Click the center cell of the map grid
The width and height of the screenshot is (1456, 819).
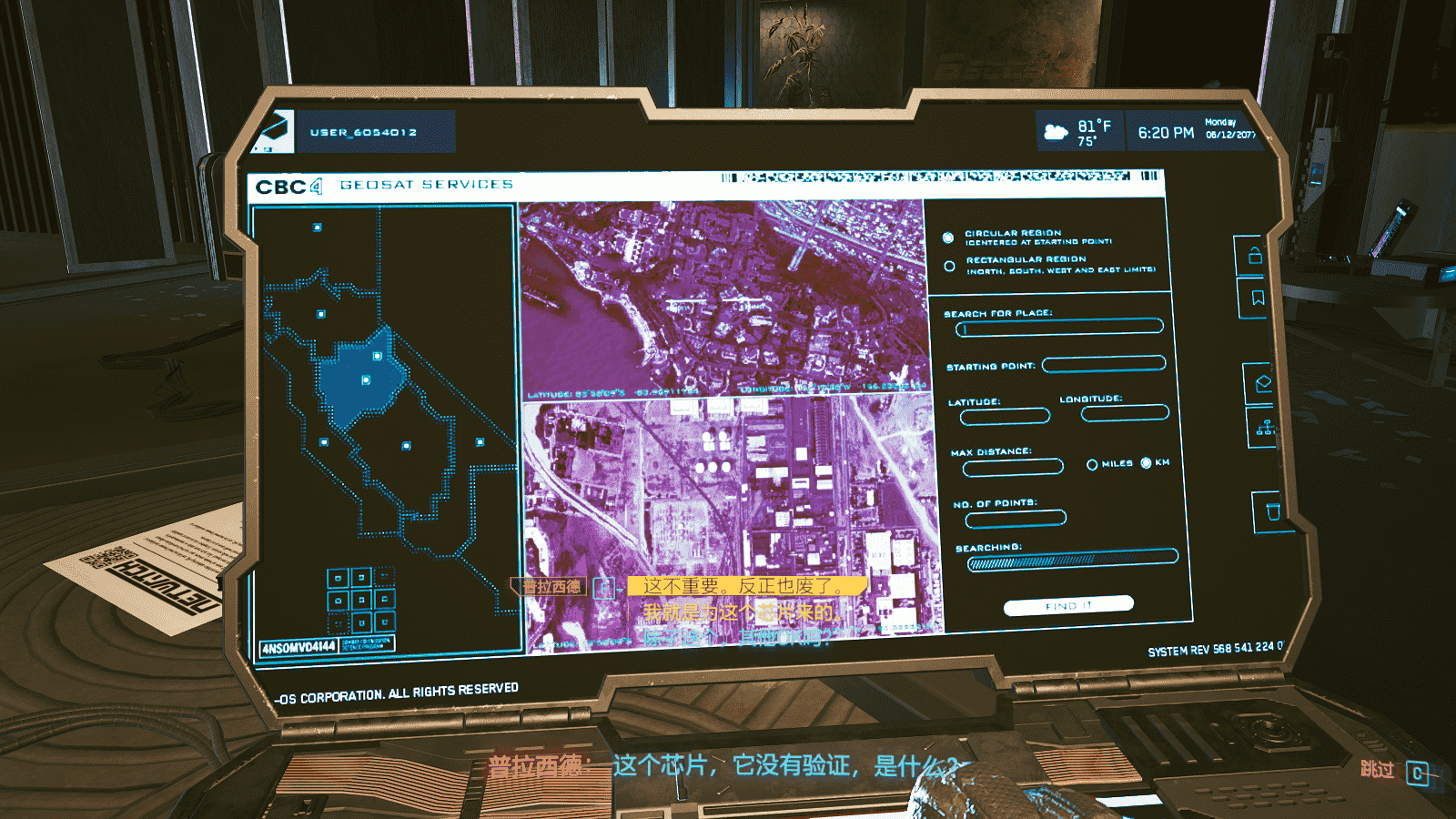(x=361, y=600)
